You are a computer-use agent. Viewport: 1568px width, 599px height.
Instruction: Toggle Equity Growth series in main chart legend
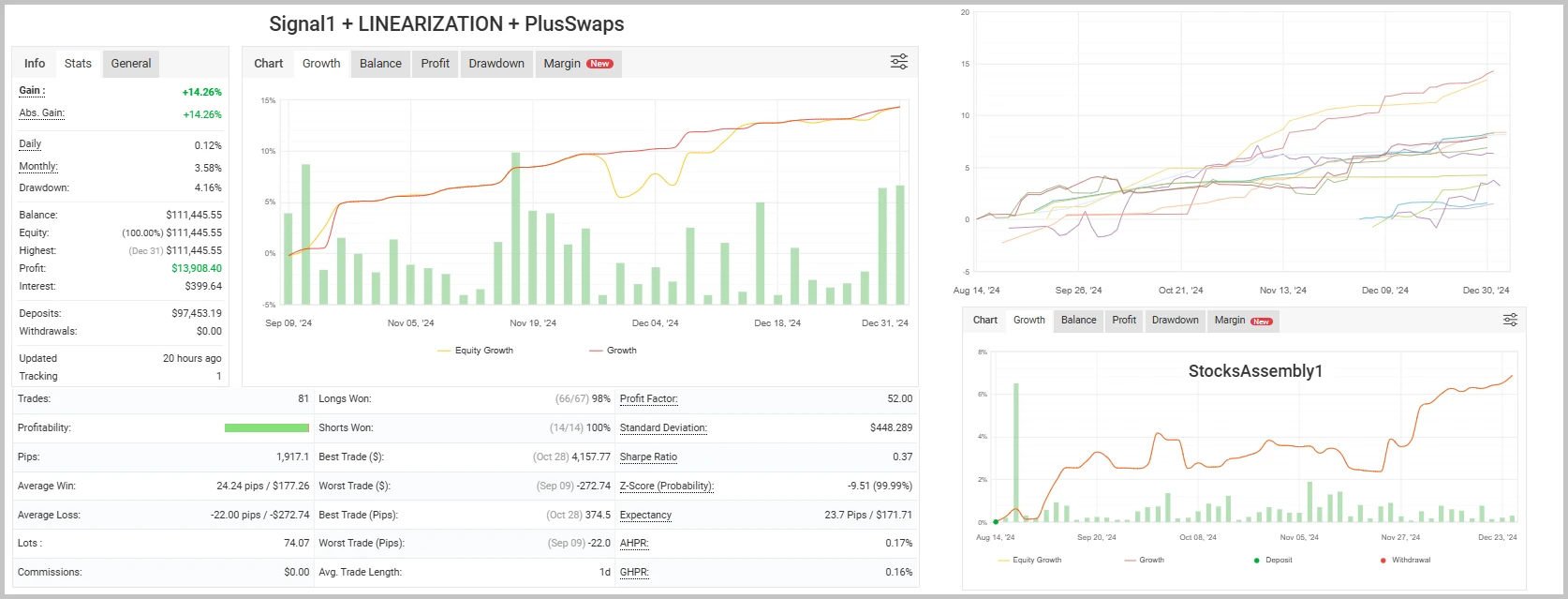(x=475, y=351)
